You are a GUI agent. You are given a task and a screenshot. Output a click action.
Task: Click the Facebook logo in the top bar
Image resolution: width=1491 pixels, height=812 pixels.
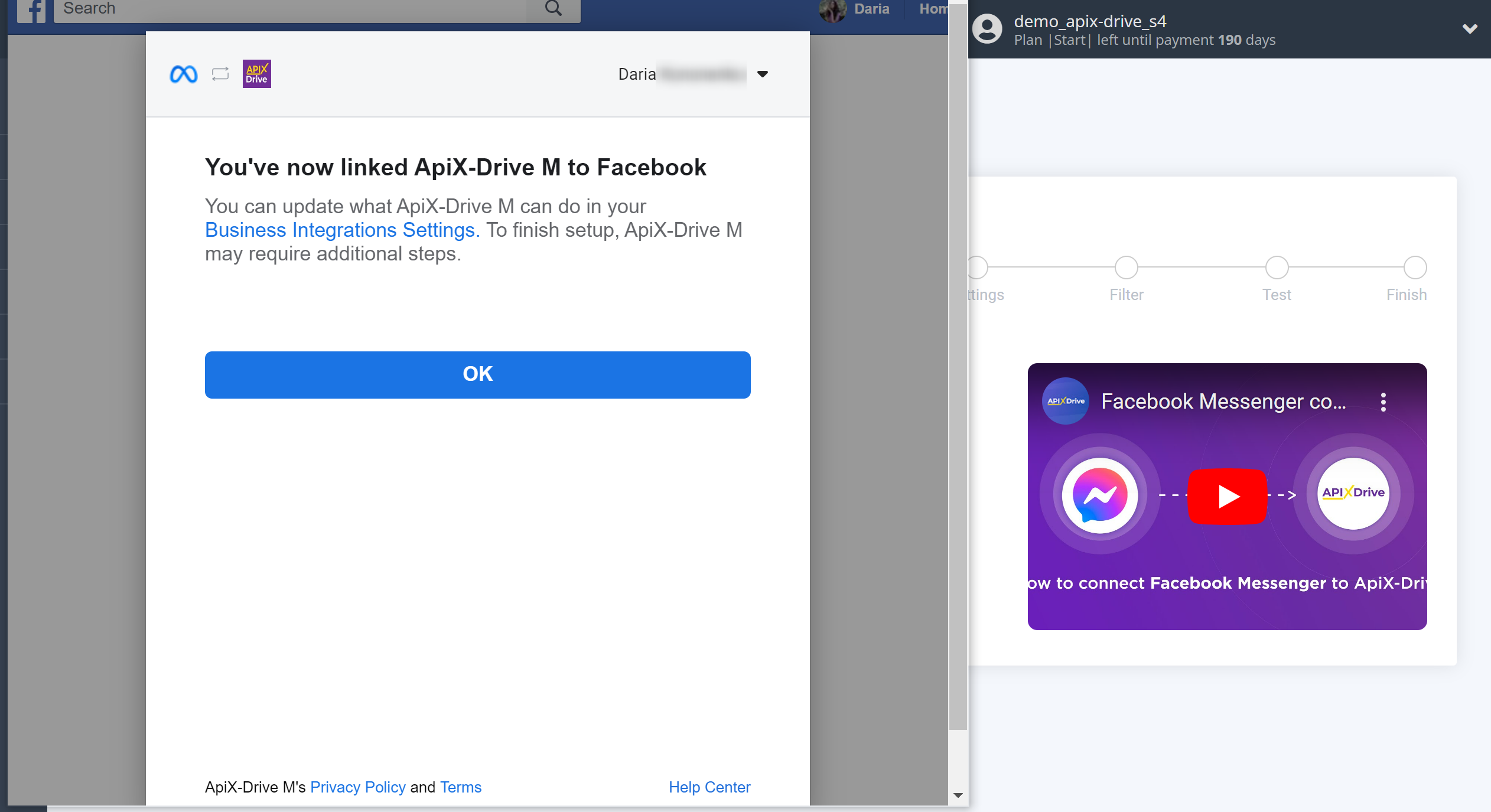(31, 10)
